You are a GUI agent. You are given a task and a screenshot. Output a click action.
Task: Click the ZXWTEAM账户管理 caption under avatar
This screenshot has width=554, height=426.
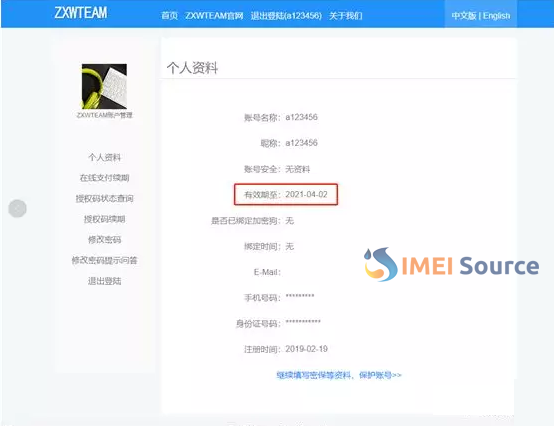pos(104,115)
